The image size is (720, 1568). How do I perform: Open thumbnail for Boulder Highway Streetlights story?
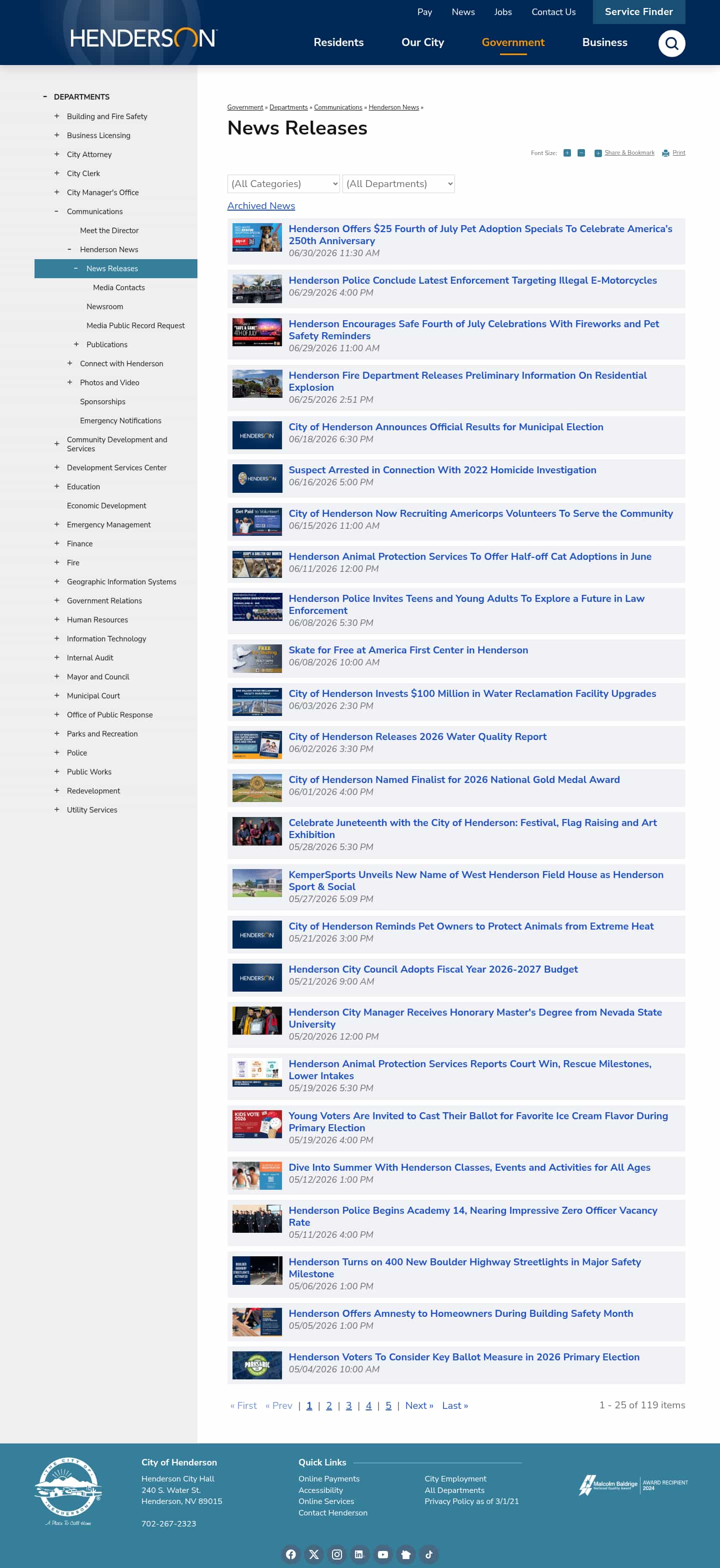[x=256, y=1270]
